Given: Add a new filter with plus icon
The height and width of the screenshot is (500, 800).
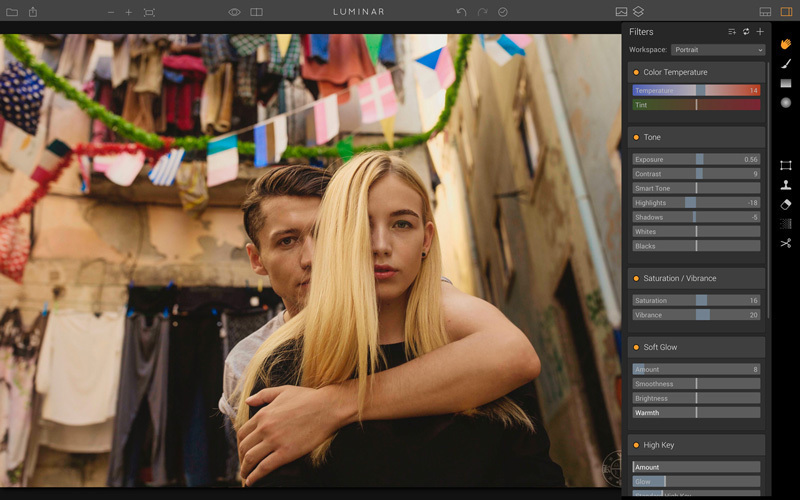Looking at the screenshot, I should [760, 32].
